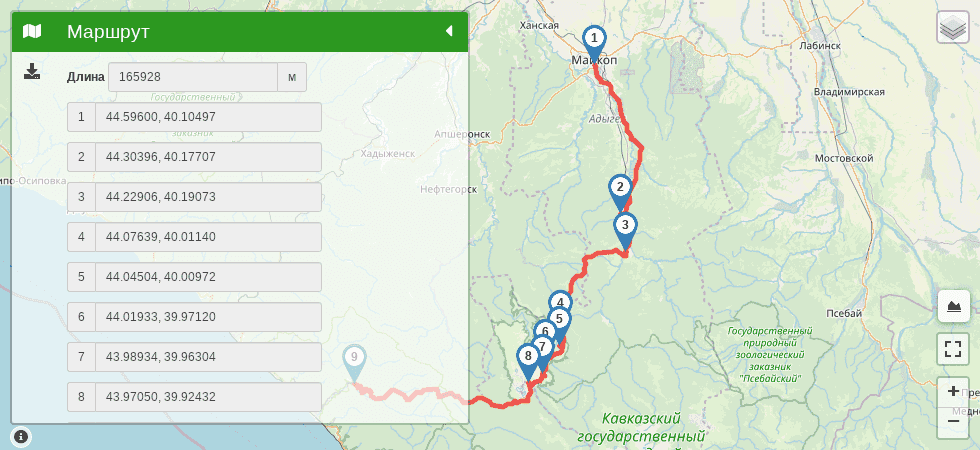
Task: Click the map icon in the Маршрут header
Action: point(32,31)
